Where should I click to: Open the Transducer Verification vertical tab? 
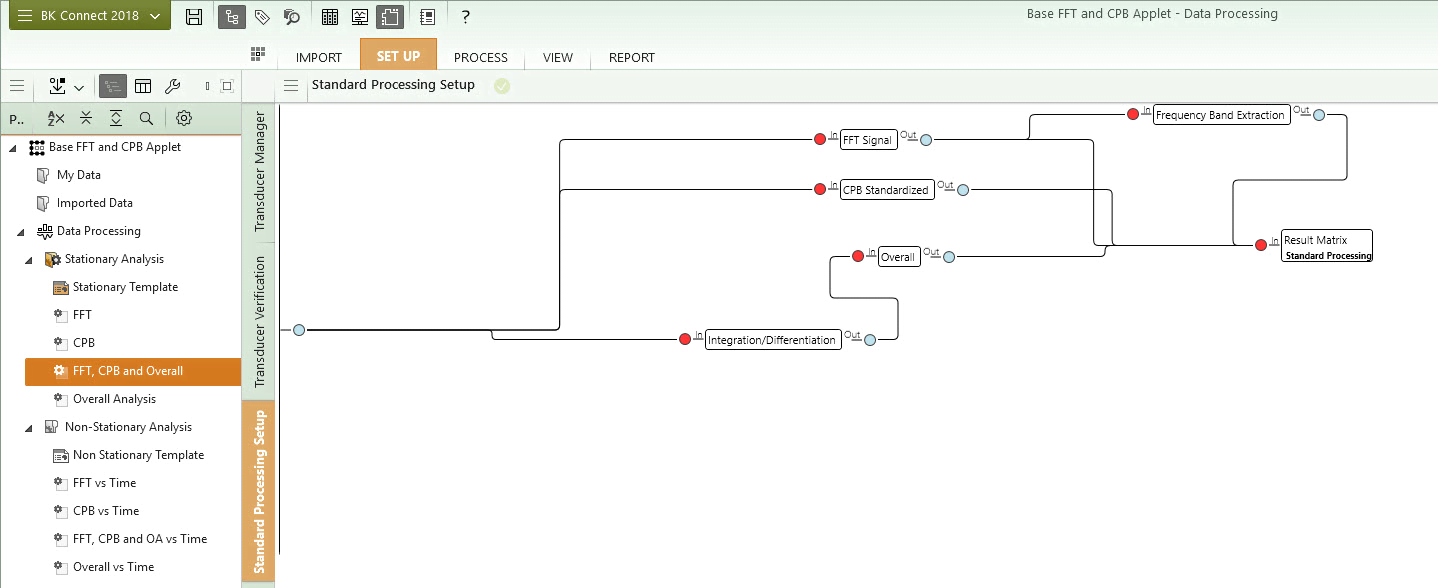coord(259,321)
